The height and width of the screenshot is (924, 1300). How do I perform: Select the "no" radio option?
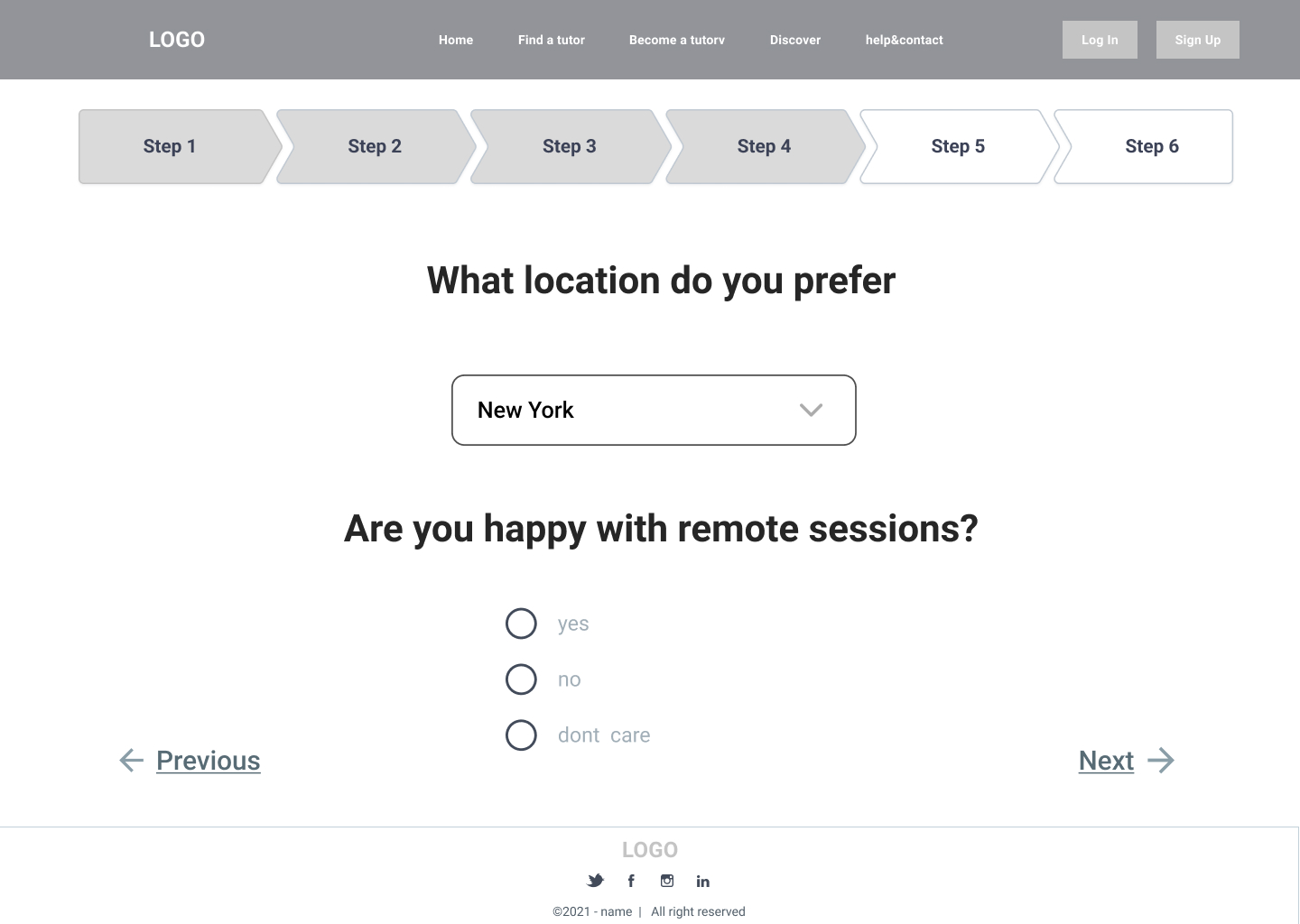[x=521, y=679]
